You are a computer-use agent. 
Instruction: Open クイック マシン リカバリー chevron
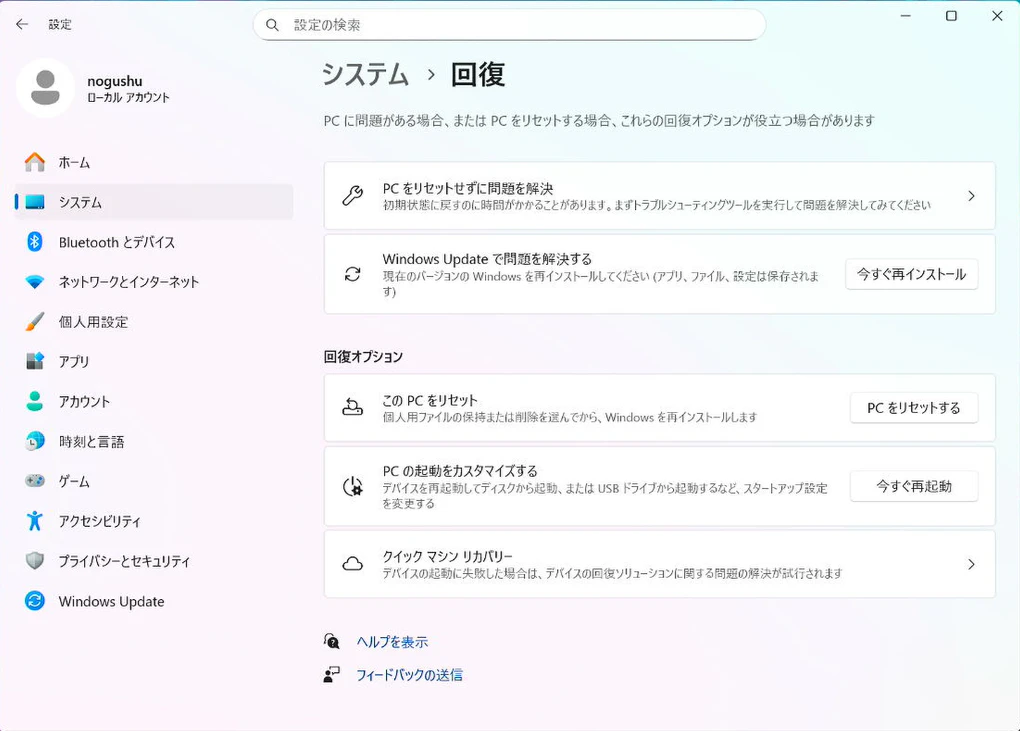[x=971, y=564]
